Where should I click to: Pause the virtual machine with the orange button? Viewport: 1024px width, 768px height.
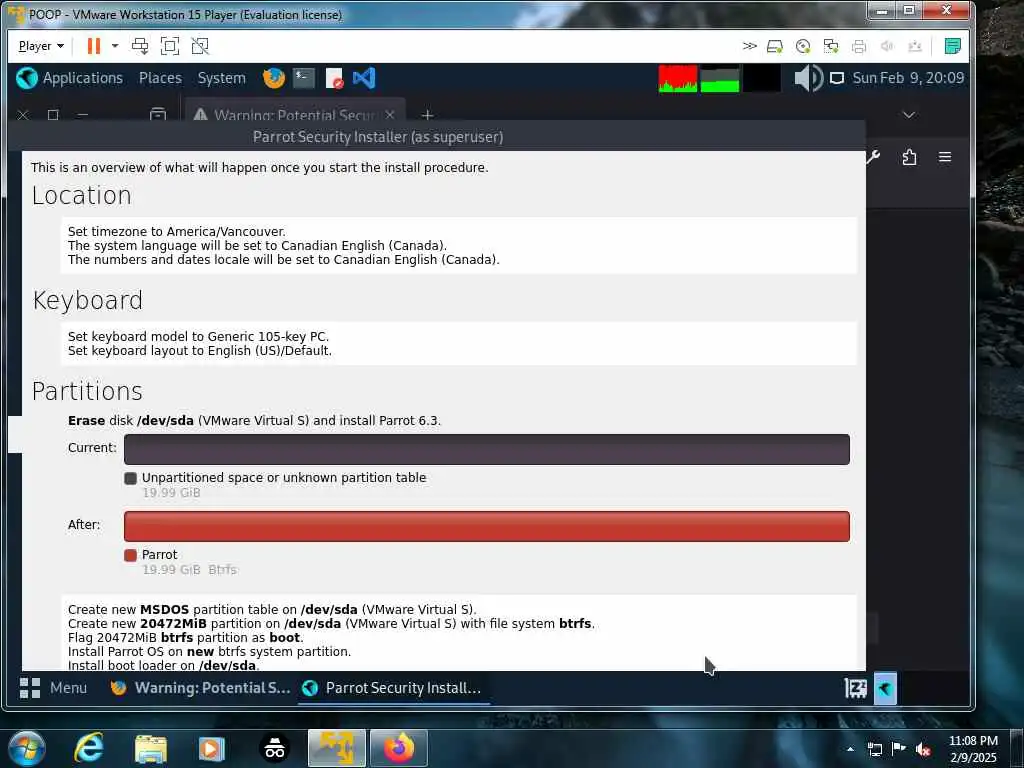pyautogui.click(x=94, y=46)
